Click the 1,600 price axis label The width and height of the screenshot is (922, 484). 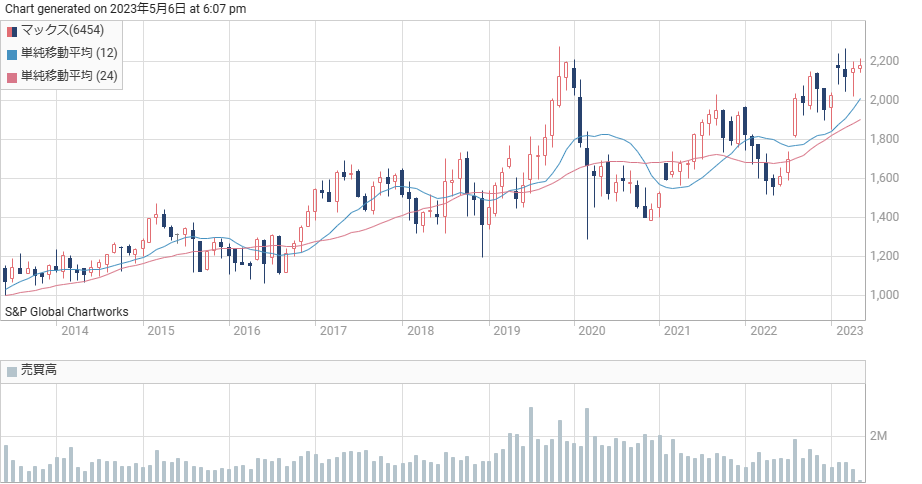tap(884, 178)
